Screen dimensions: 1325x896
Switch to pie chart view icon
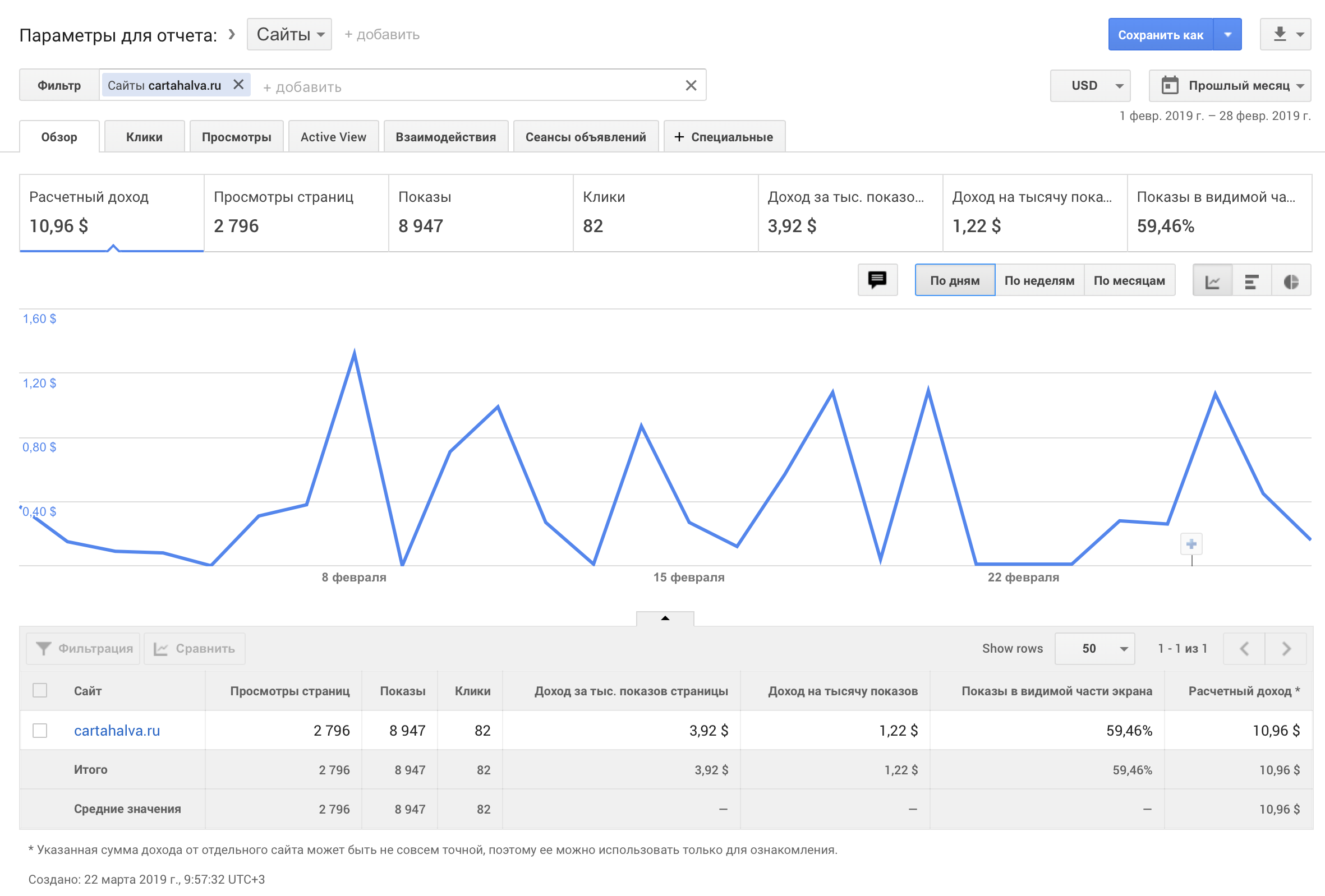[1291, 281]
